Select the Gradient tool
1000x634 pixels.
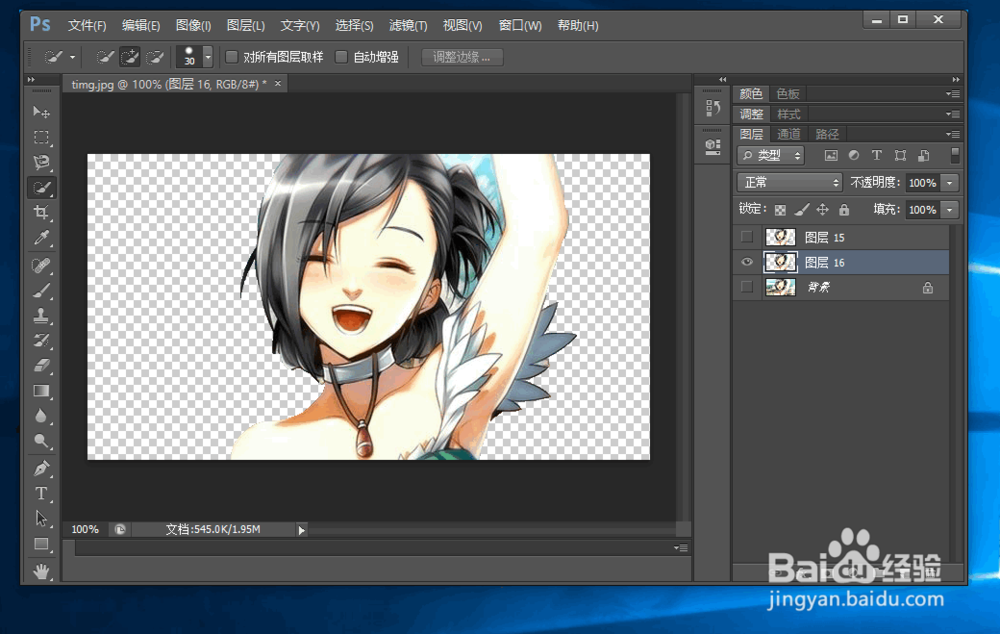(41, 391)
